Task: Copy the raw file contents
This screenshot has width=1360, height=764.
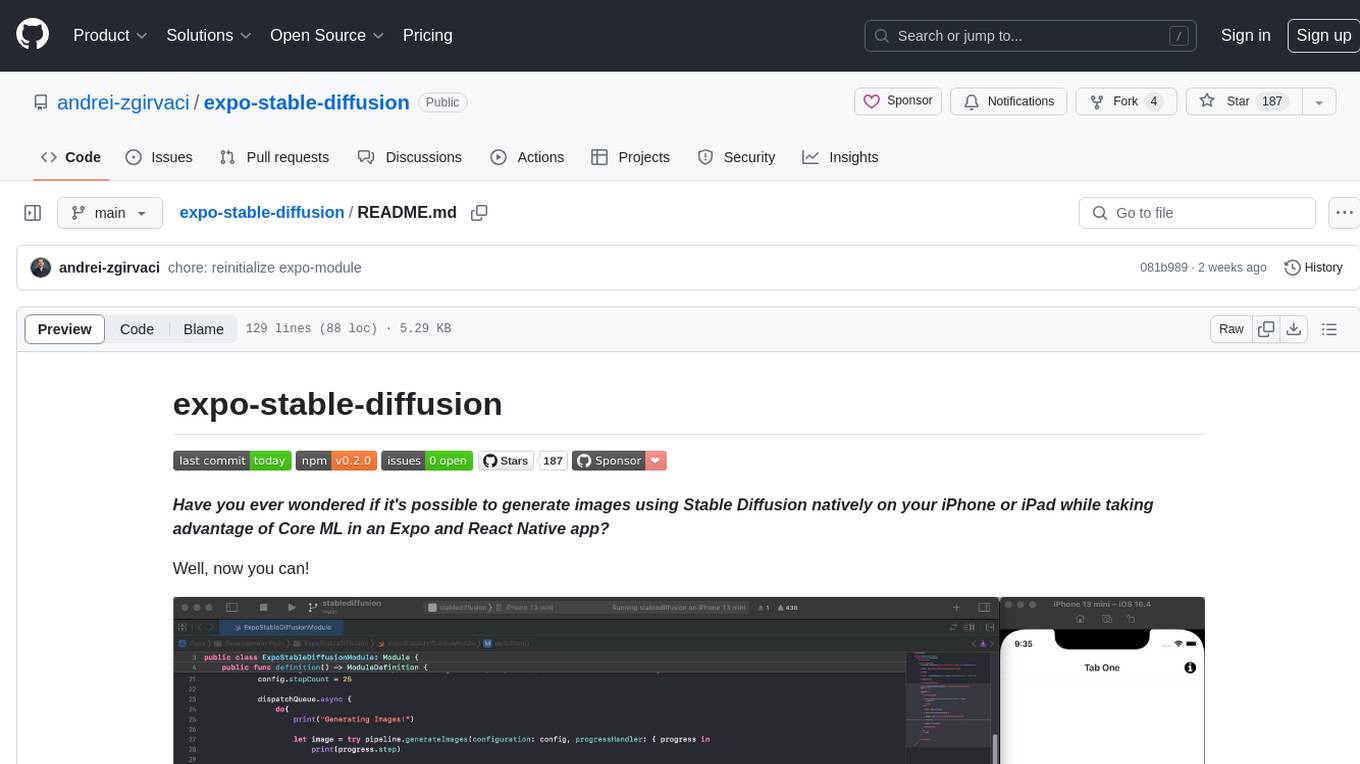Action: click(1267, 329)
